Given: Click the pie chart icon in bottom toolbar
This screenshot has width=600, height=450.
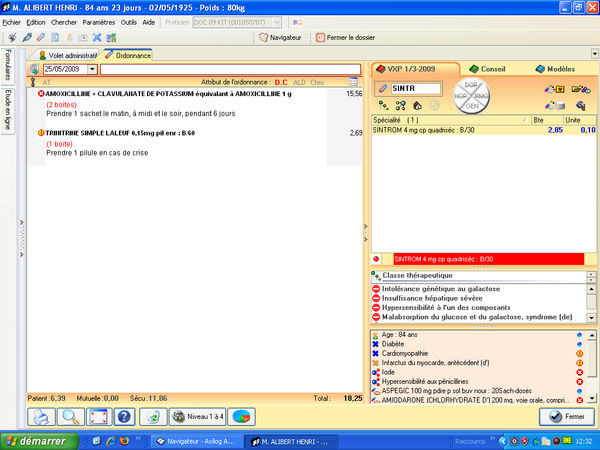Looking at the screenshot, I should (243, 416).
